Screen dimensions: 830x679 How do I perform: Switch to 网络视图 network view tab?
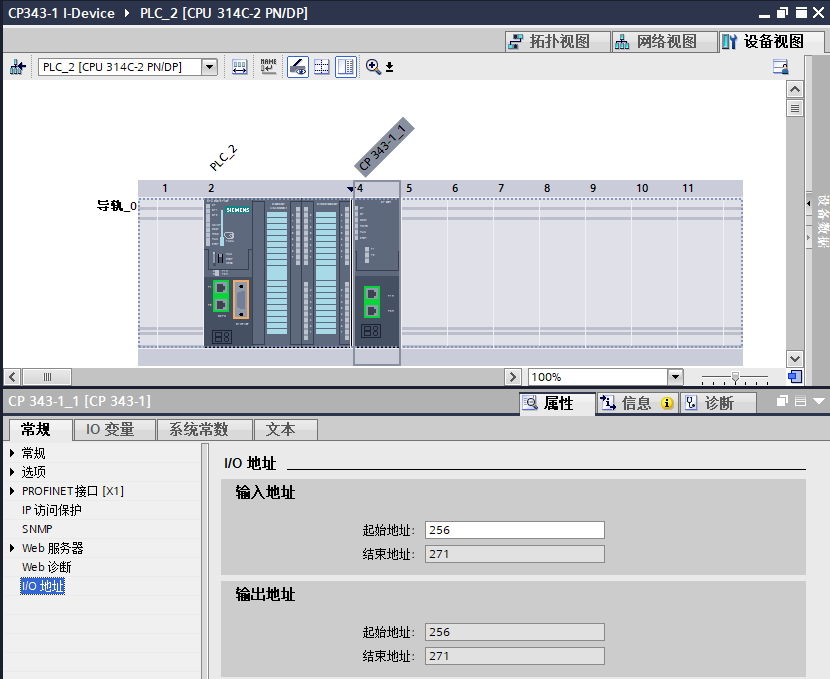(x=664, y=41)
